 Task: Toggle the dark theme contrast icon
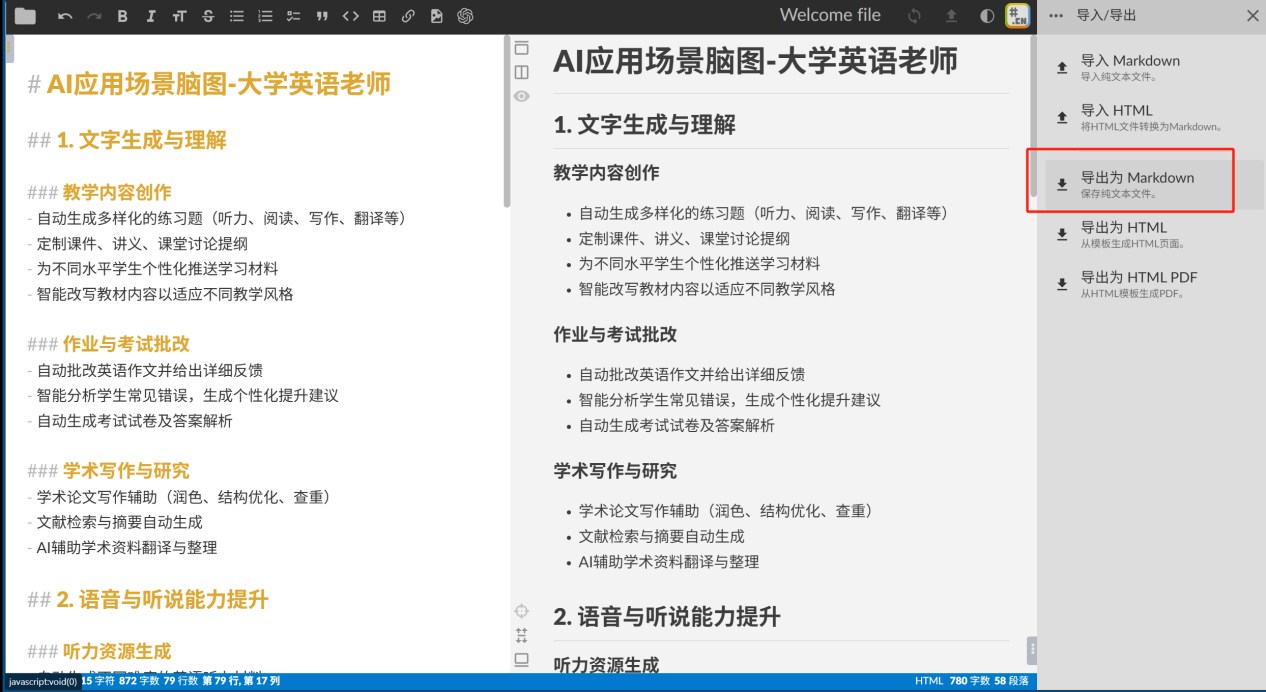(x=987, y=16)
